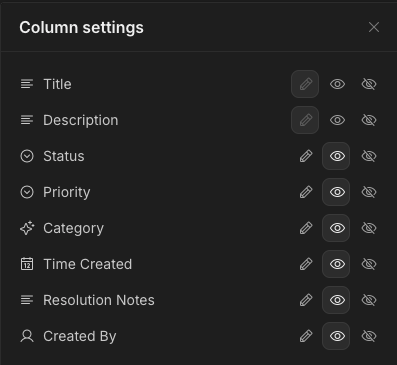Hide the Status column with crossed-eye icon
397x365 pixels.
369,156
